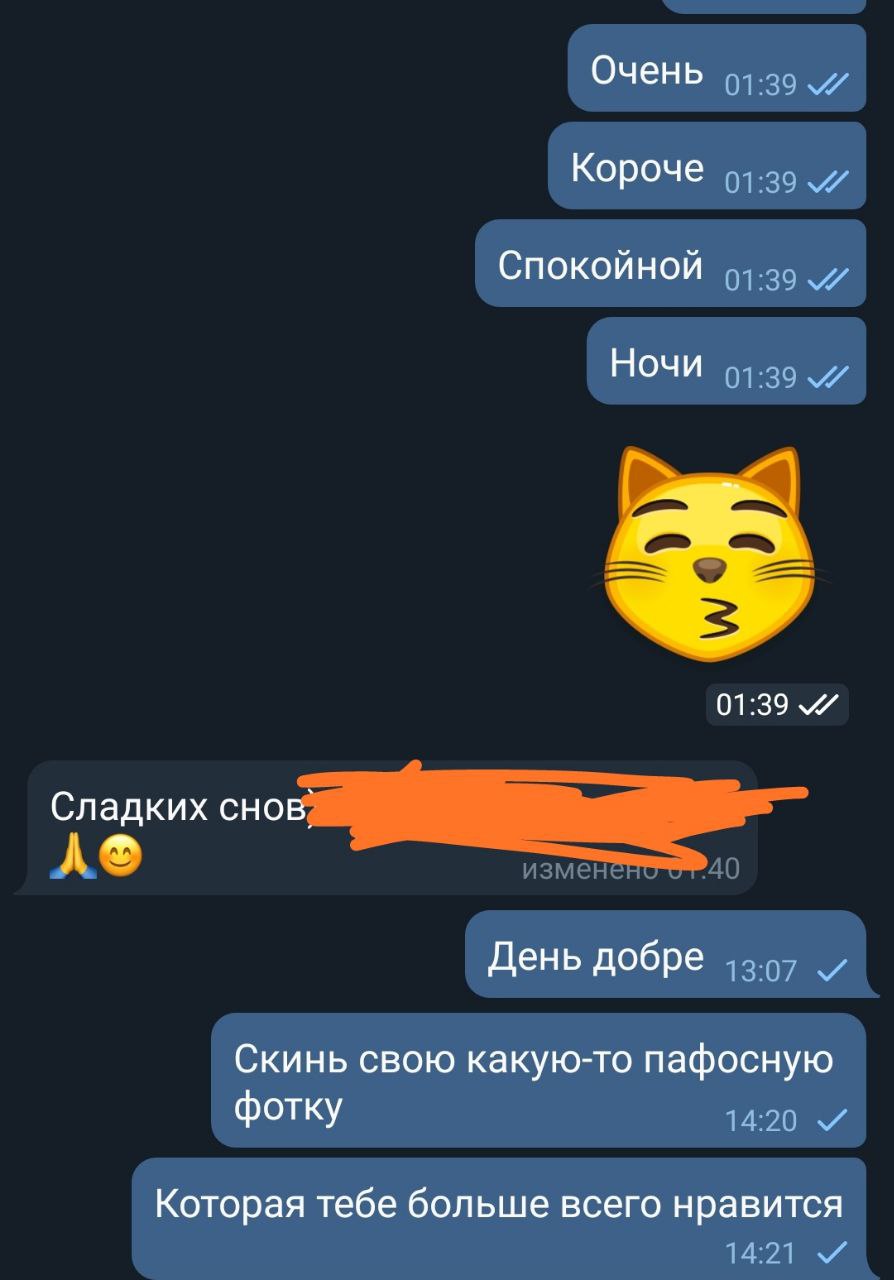Select 'Которая тебе больше всего нравится' message
This screenshot has height=1280, width=894.
(x=499, y=1219)
